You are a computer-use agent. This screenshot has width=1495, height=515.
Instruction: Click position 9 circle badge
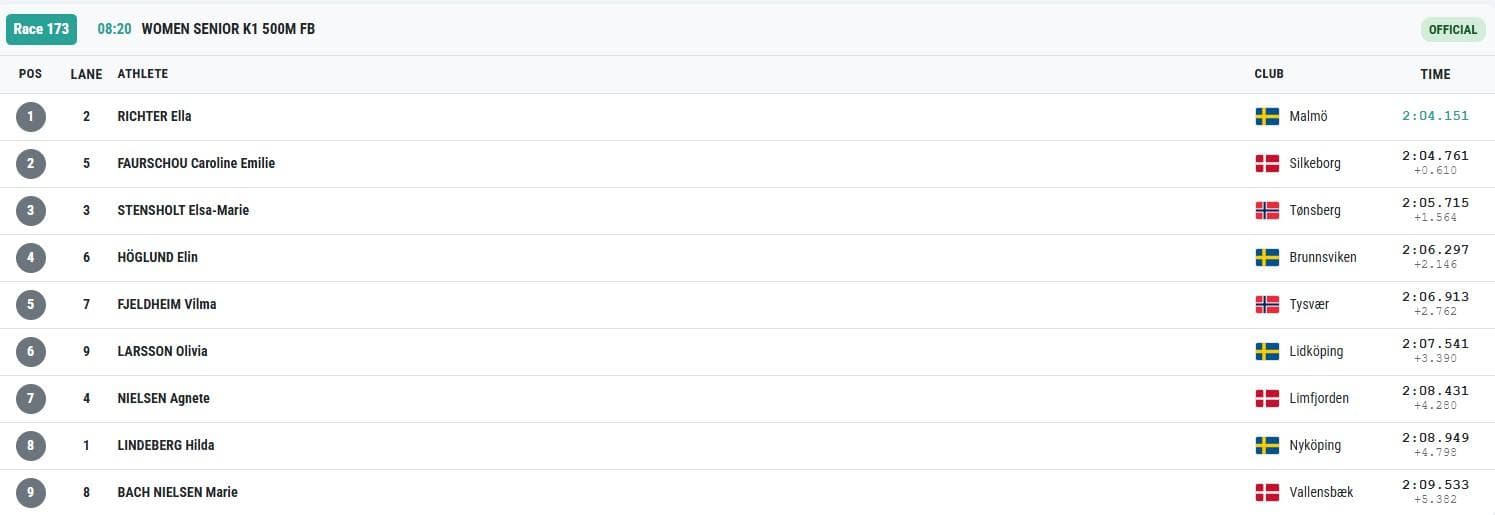[x=31, y=493]
